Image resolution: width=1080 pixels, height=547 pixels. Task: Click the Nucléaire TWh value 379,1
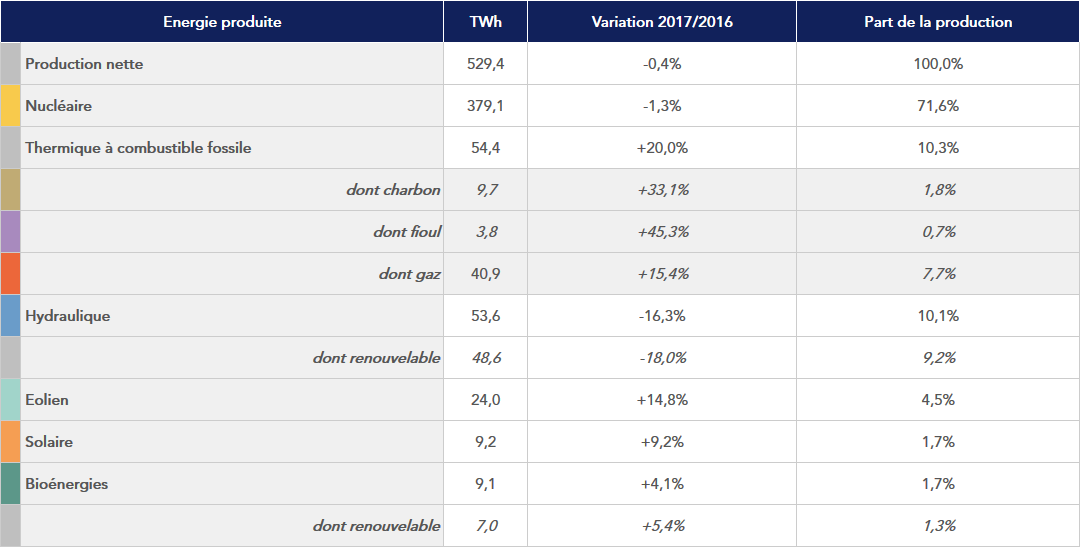tap(485, 106)
